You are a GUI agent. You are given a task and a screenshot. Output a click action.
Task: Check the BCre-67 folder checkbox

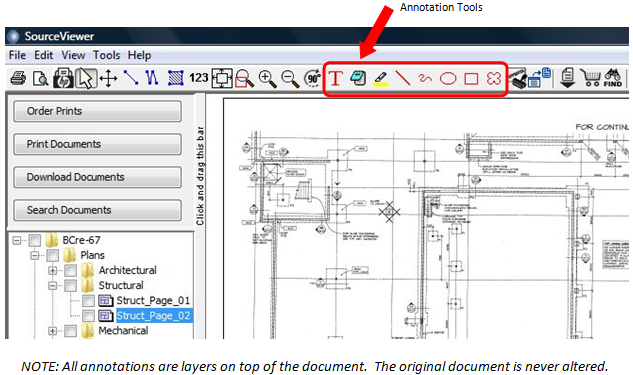[34, 241]
